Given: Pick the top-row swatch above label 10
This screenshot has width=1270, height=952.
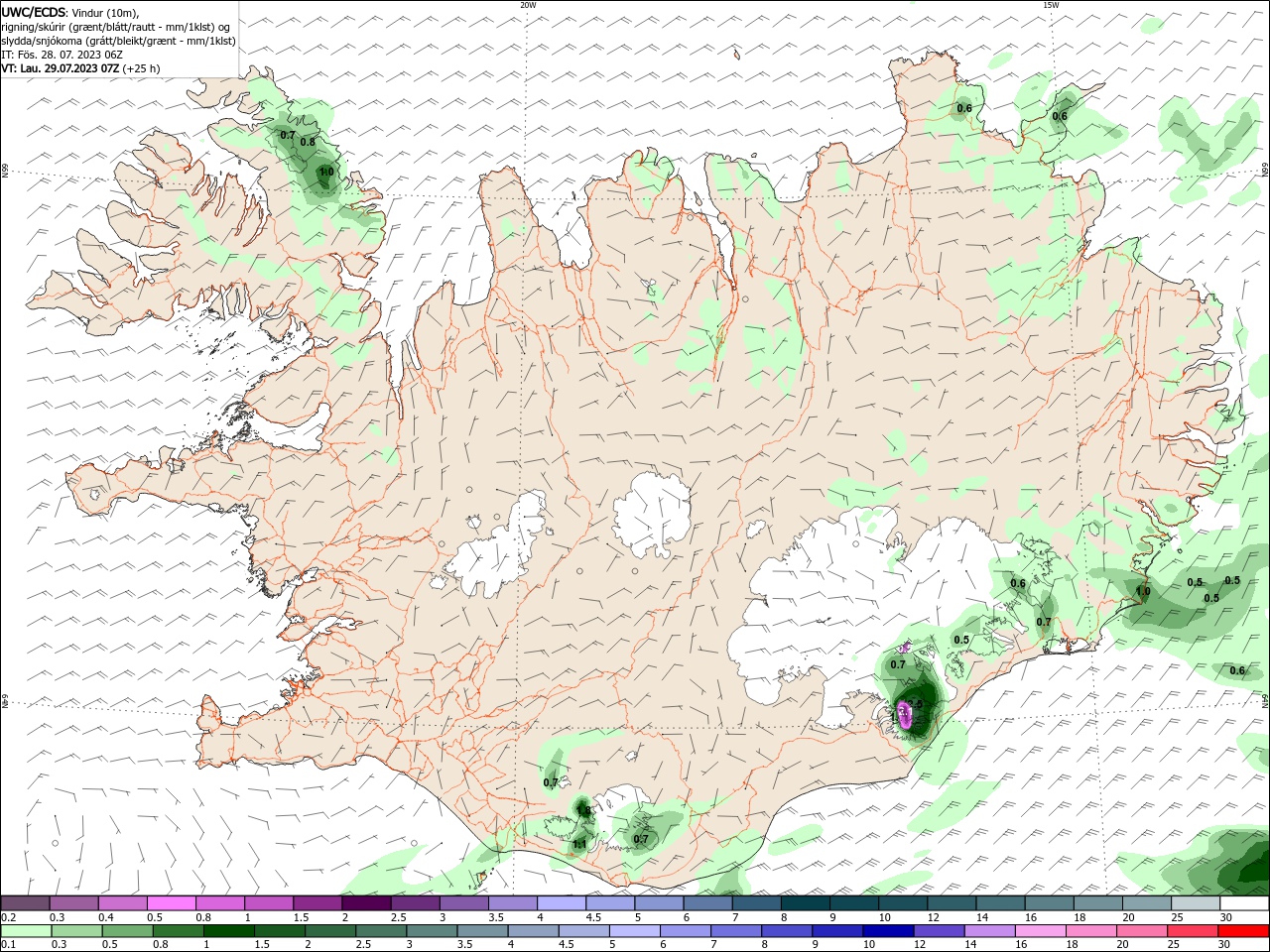Looking at the screenshot, I should click(903, 903).
